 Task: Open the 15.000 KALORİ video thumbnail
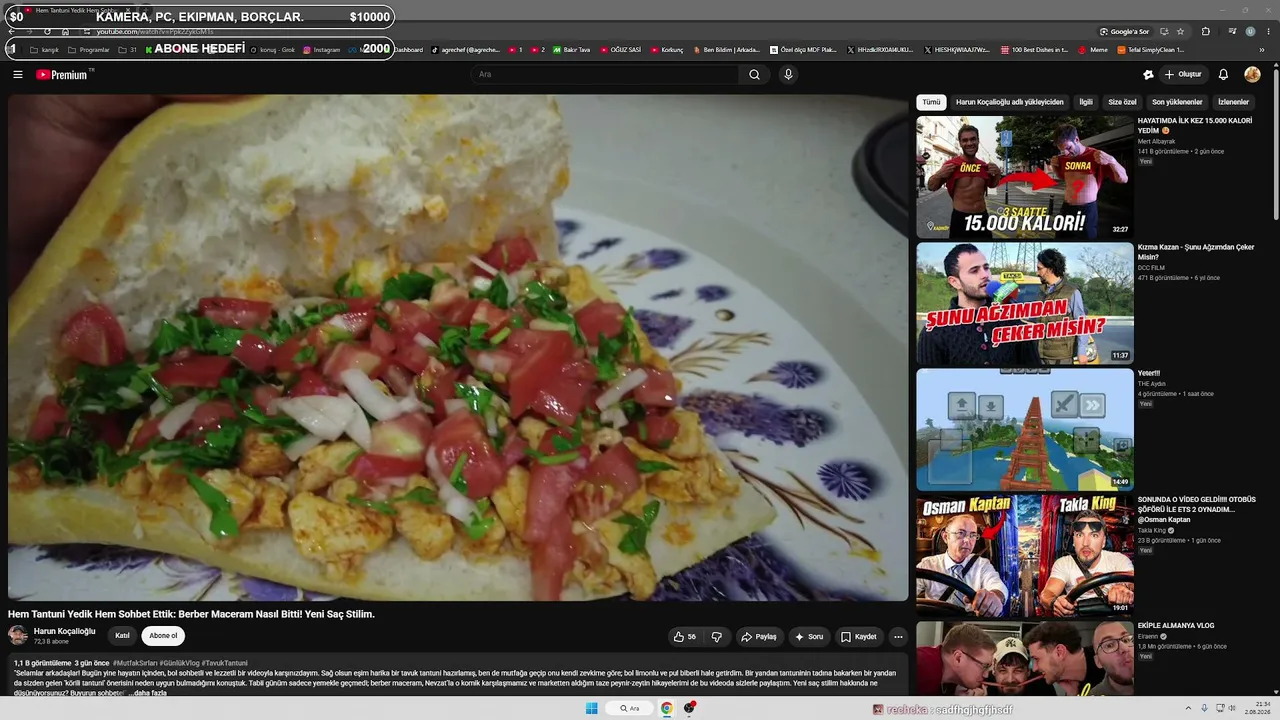click(x=1025, y=177)
